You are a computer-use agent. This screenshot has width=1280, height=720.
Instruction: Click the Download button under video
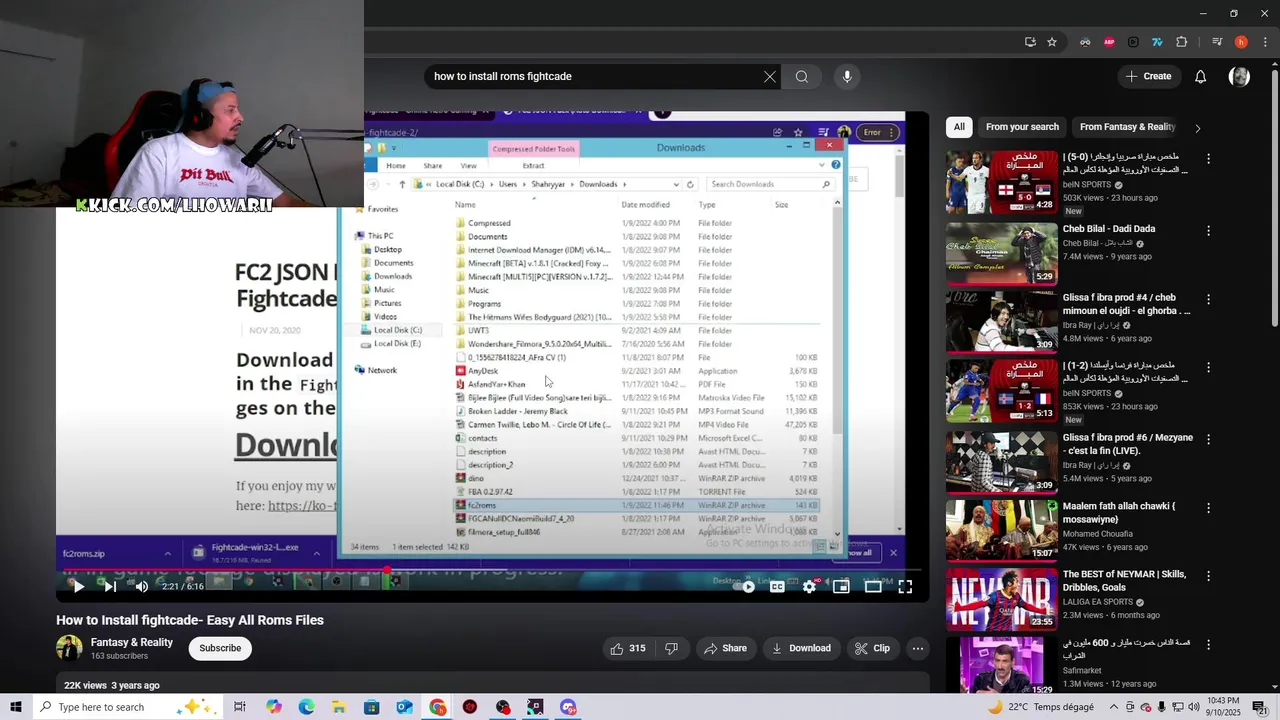(x=801, y=648)
